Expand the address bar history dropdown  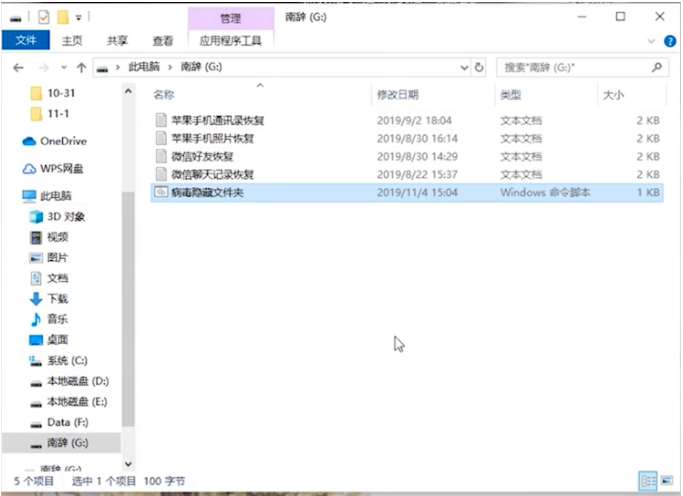[464, 67]
